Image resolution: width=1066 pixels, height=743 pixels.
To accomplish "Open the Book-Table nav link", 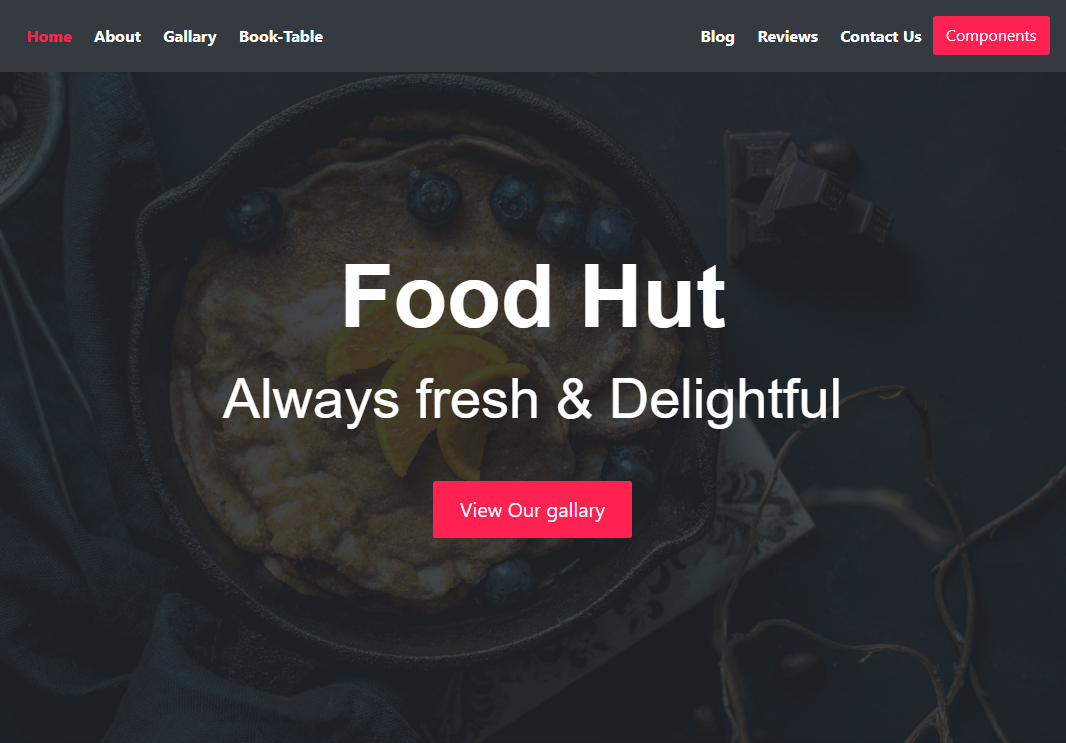I will (281, 37).
